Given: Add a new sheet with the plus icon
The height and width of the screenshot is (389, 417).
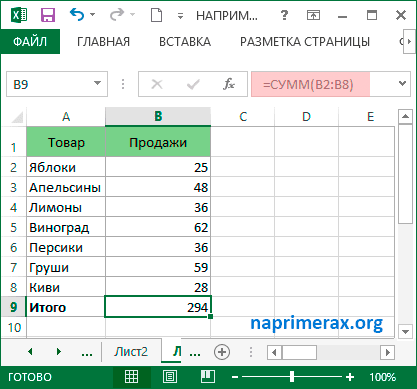Looking at the screenshot, I should pos(222,352).
